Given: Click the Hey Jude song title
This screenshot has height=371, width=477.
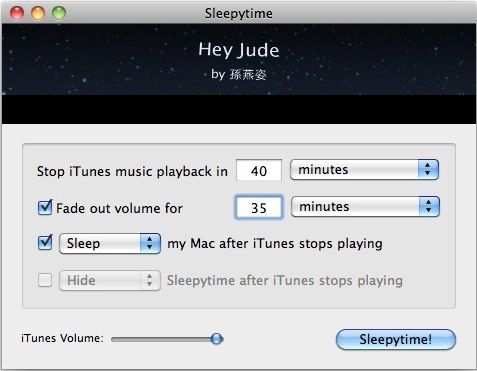Looking at the screenshot, I should [x=239, y=50].
